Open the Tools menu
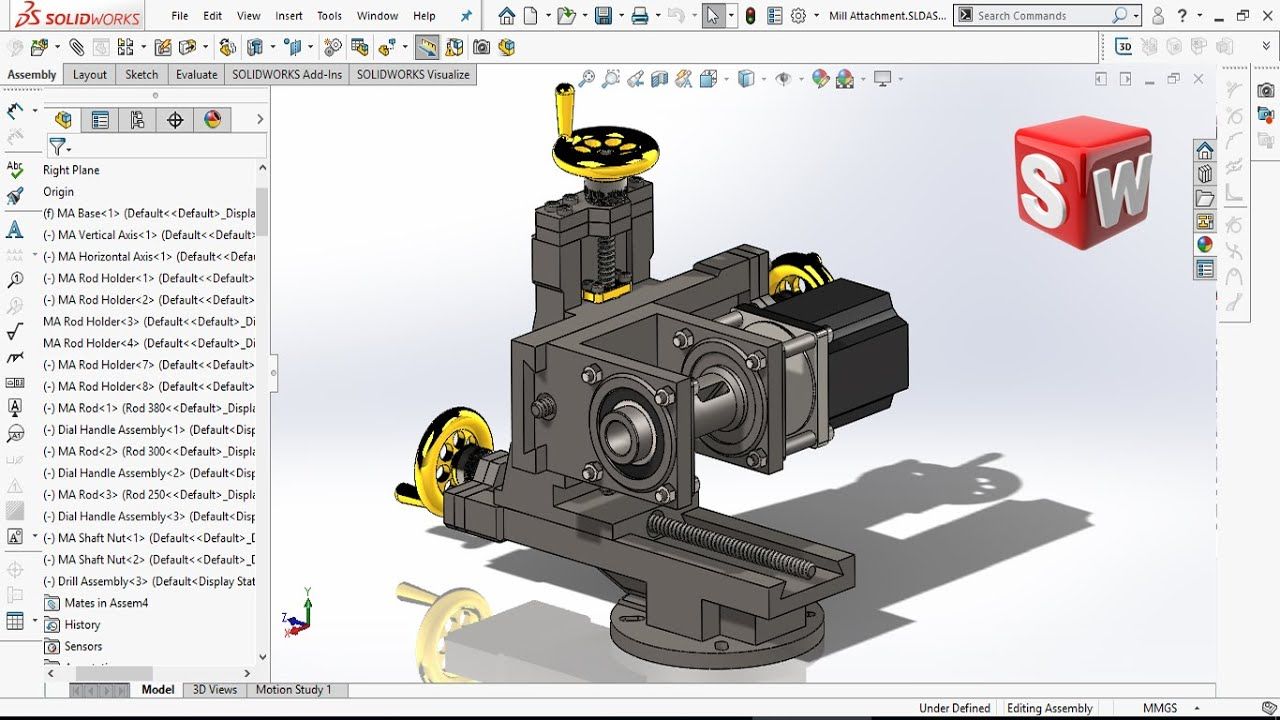The width and height of the screenshot is (1280, 720). pos(329,15)
